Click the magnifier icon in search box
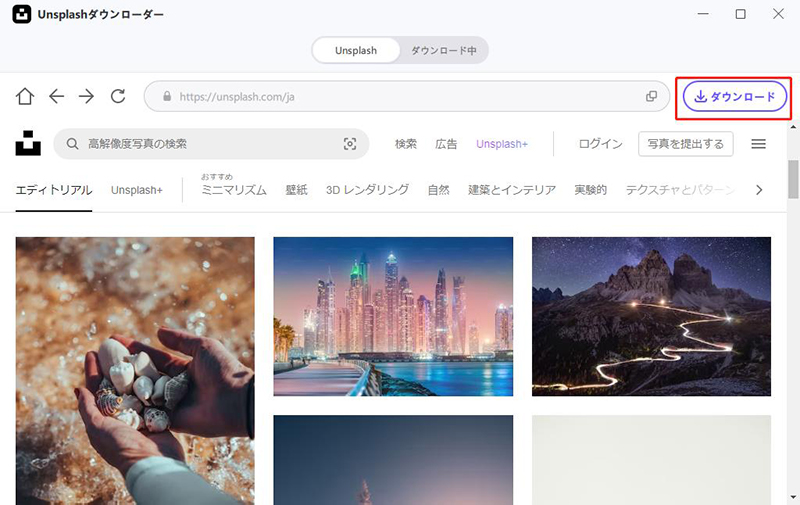The image size is (800, 505). tap(72, 144)
